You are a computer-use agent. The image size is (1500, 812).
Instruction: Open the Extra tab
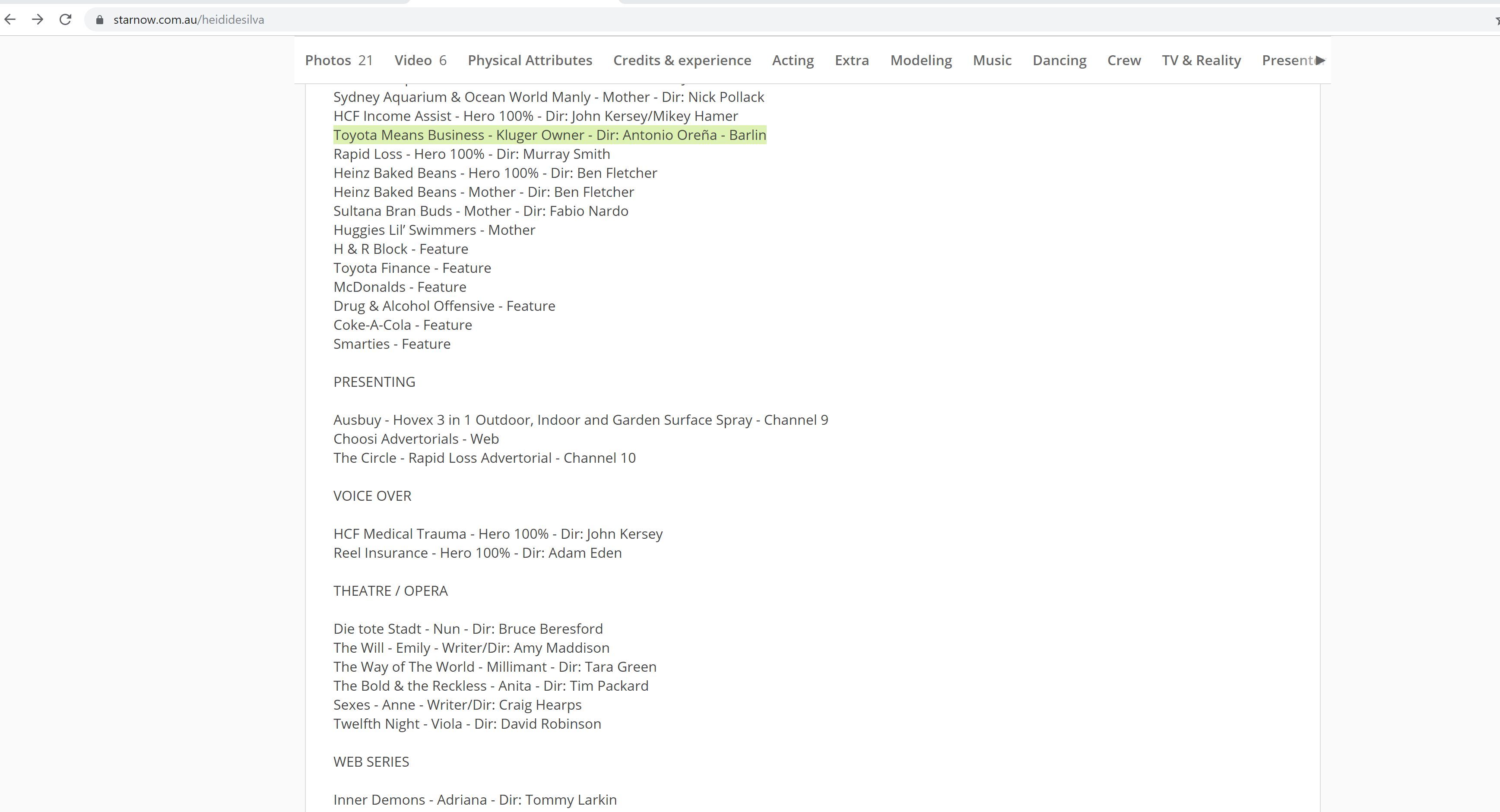tap(851, 60)
